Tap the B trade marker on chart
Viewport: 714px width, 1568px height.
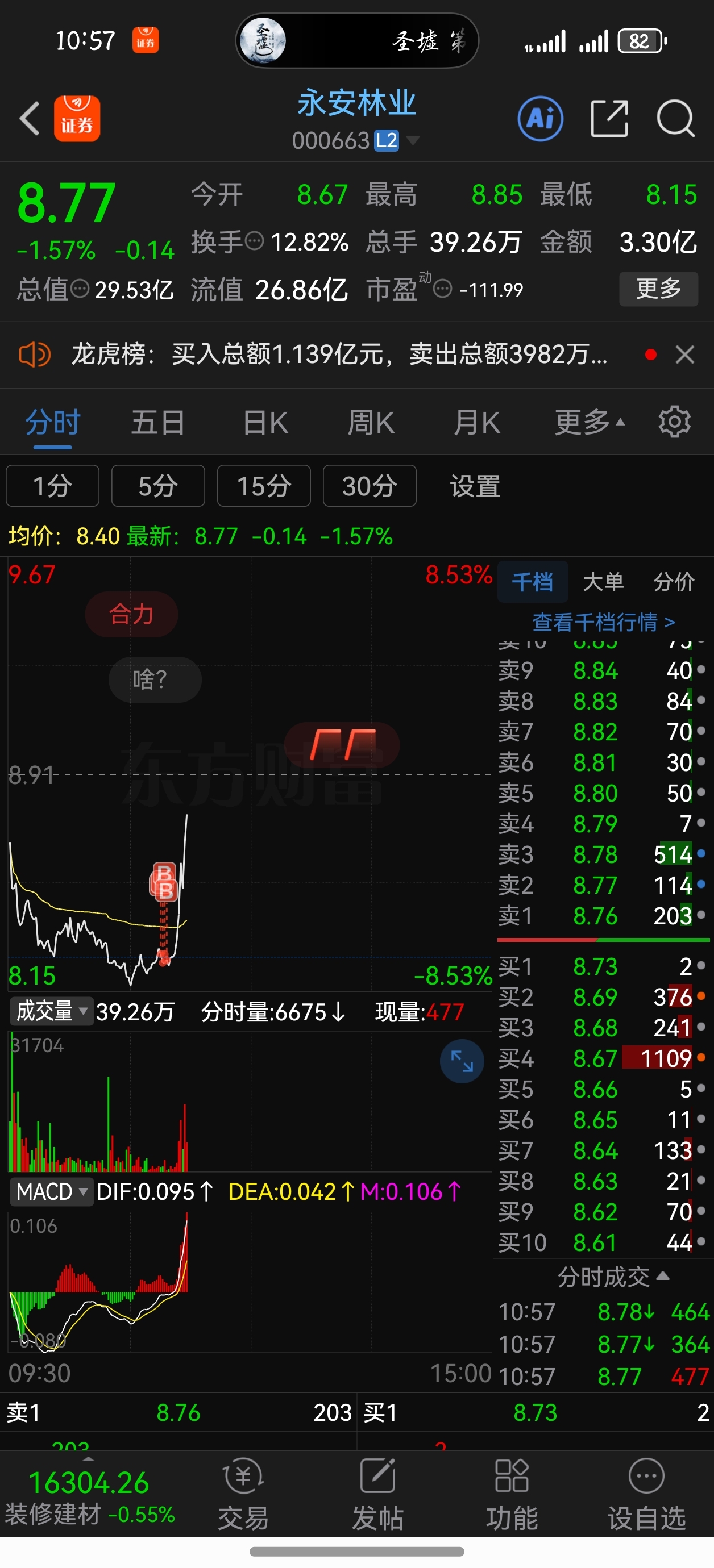[163, 881]
